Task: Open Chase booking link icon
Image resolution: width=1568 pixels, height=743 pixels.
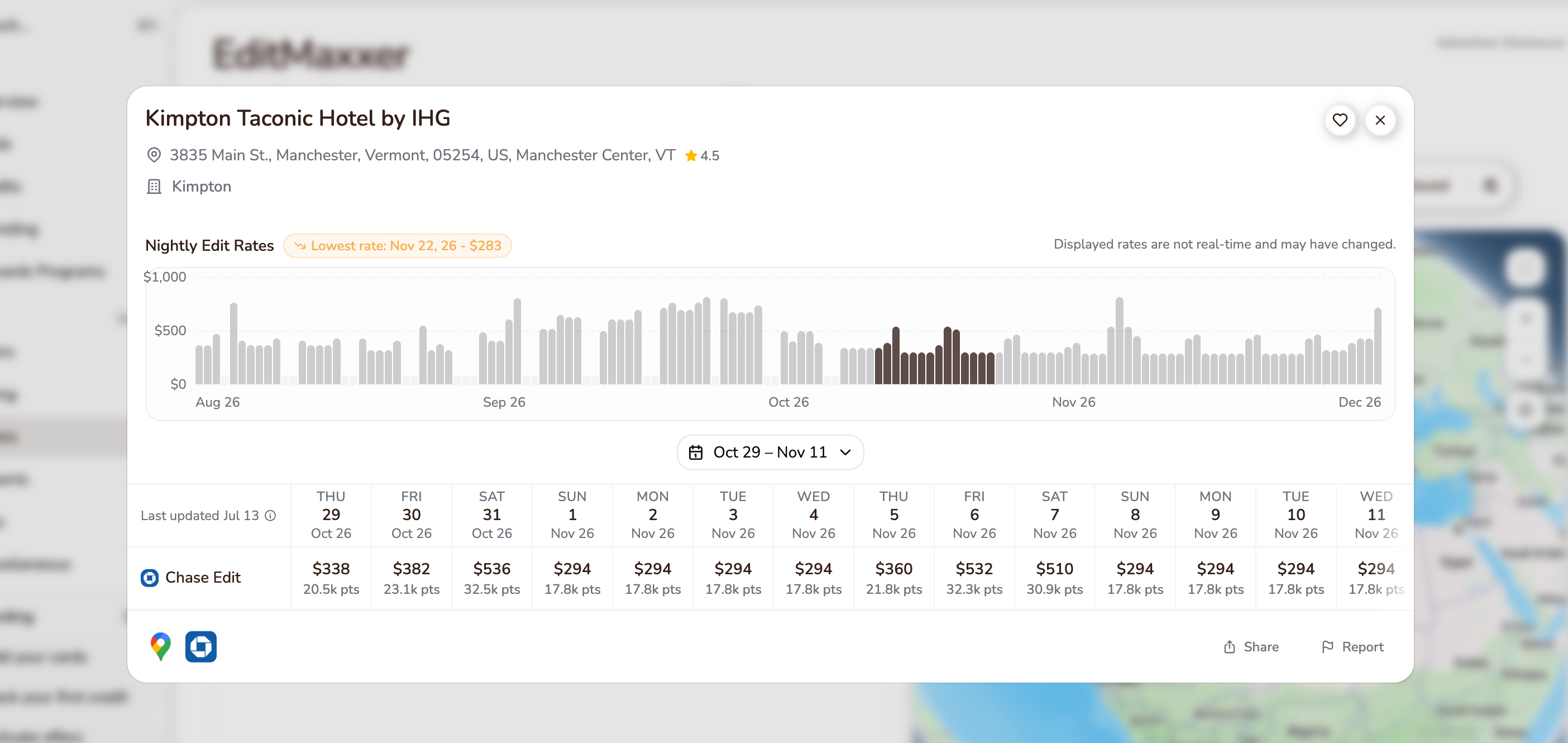Action: 201,646
